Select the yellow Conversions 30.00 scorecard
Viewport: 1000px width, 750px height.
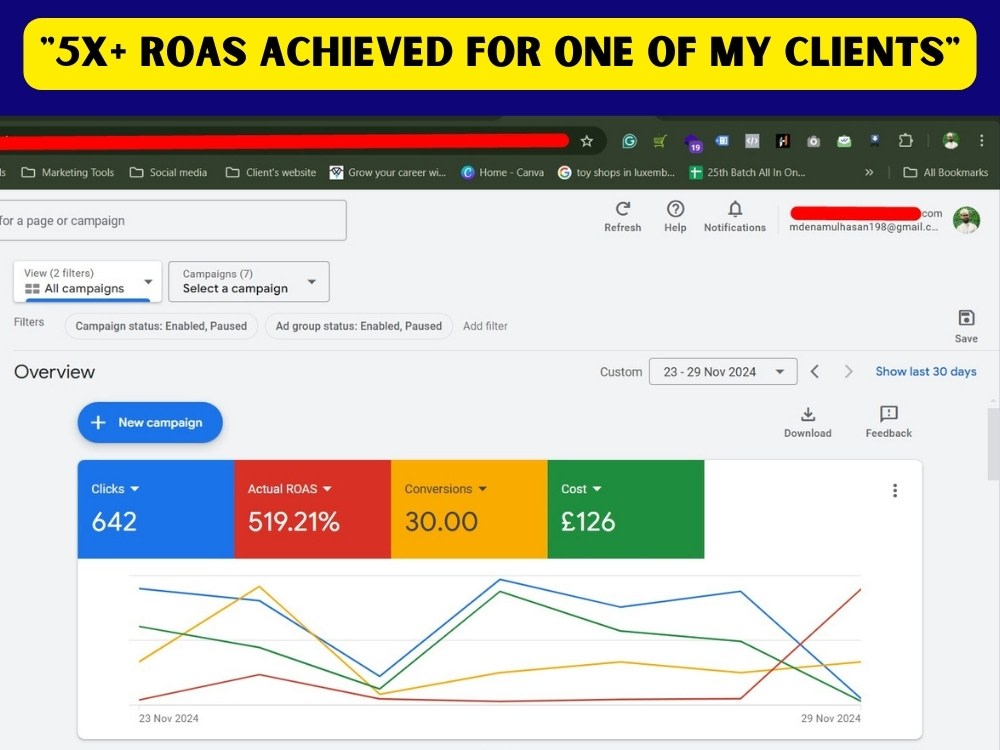point(469,509)
